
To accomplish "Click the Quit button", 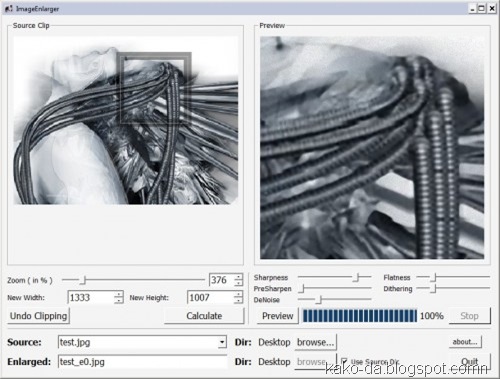I will pos(470,362).
